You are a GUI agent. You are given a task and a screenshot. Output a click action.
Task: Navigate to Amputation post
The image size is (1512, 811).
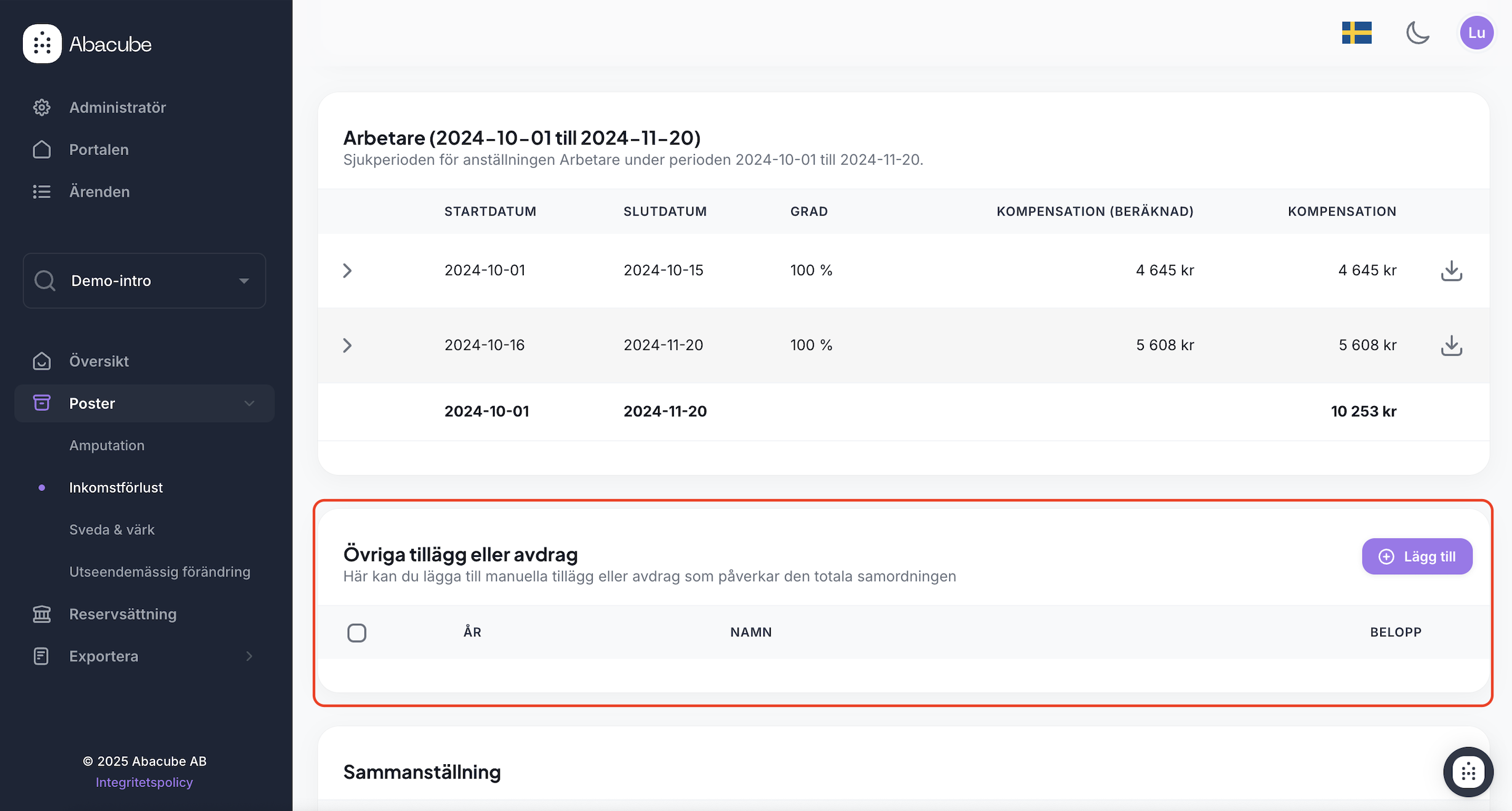tap(107, 445)
